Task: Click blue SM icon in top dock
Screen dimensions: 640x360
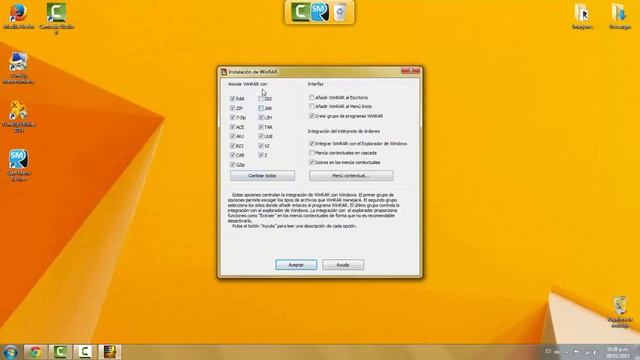Action: point(320,12)
